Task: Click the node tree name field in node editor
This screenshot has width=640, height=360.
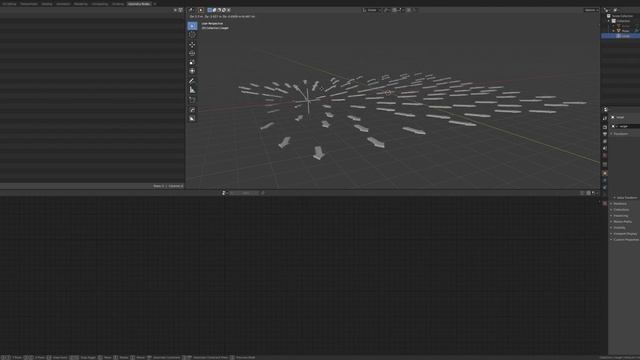Action: [x=244, y=193]
